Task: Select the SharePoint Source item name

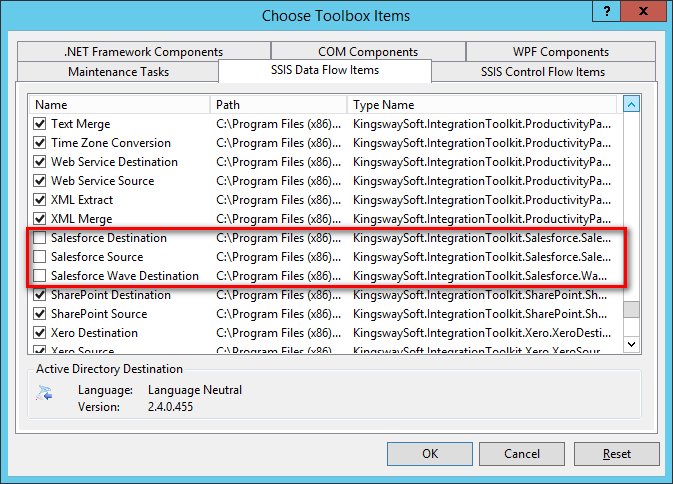Action: (x=99, y=314)
